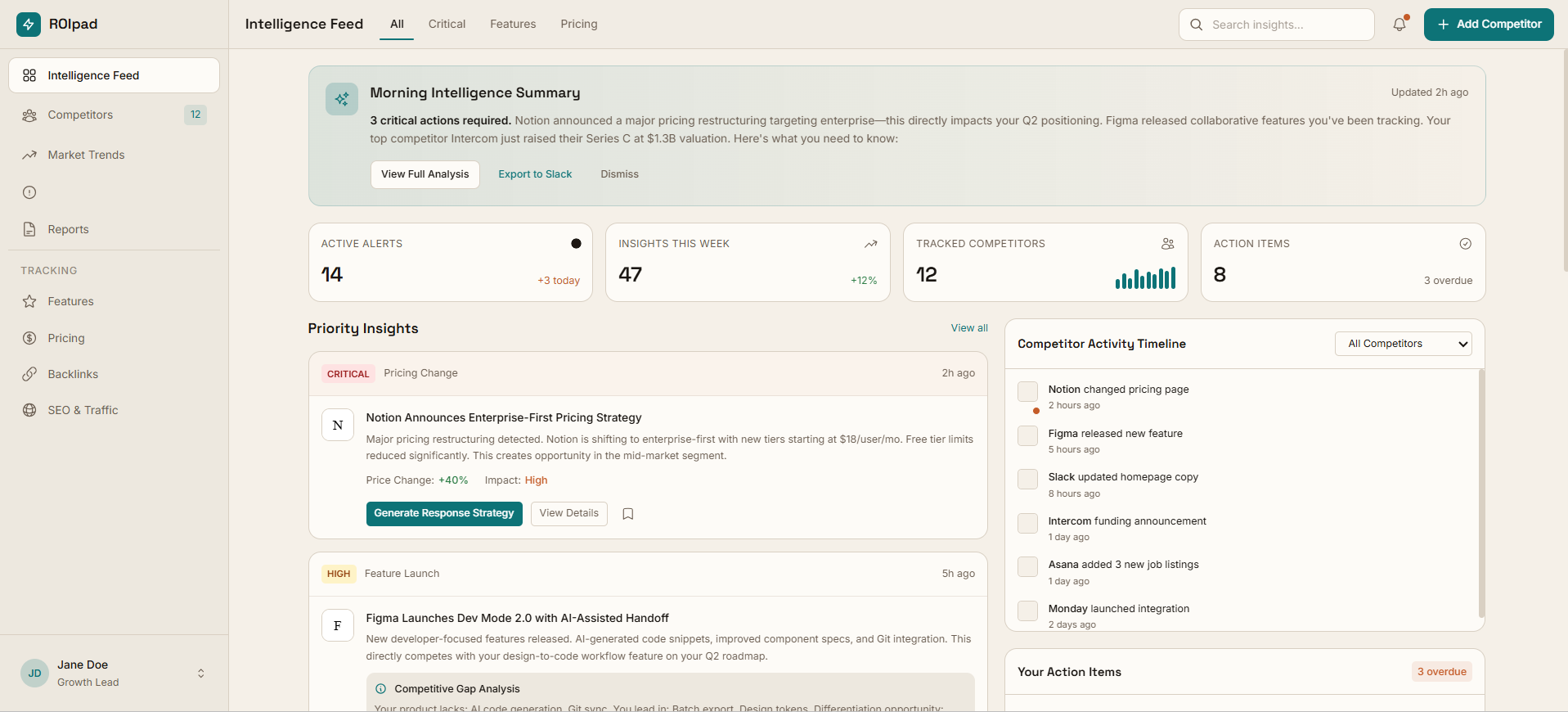Click the unlabeled alert icon in sidebar
This screenshot has width=1568, height=712.
(x=29, y=192)
